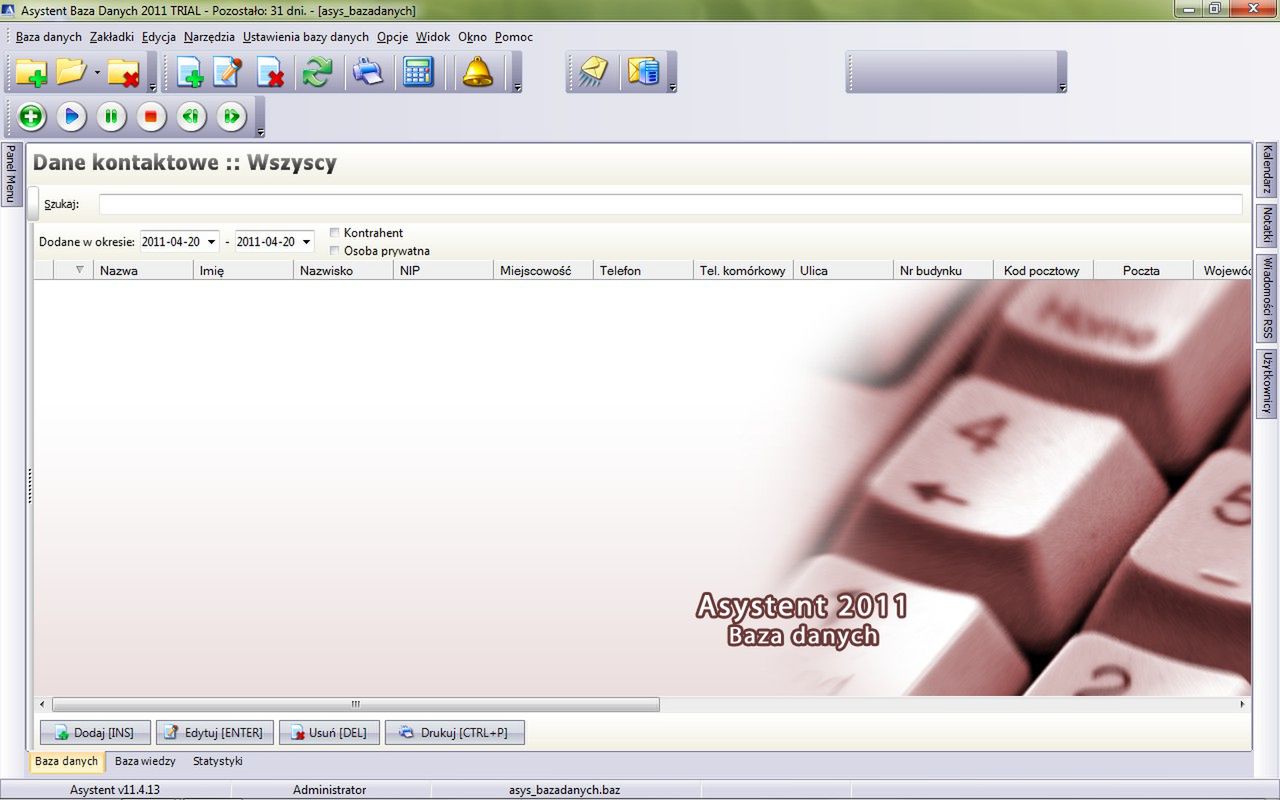Click the scrollbar right arrow

coord(1243,704)
